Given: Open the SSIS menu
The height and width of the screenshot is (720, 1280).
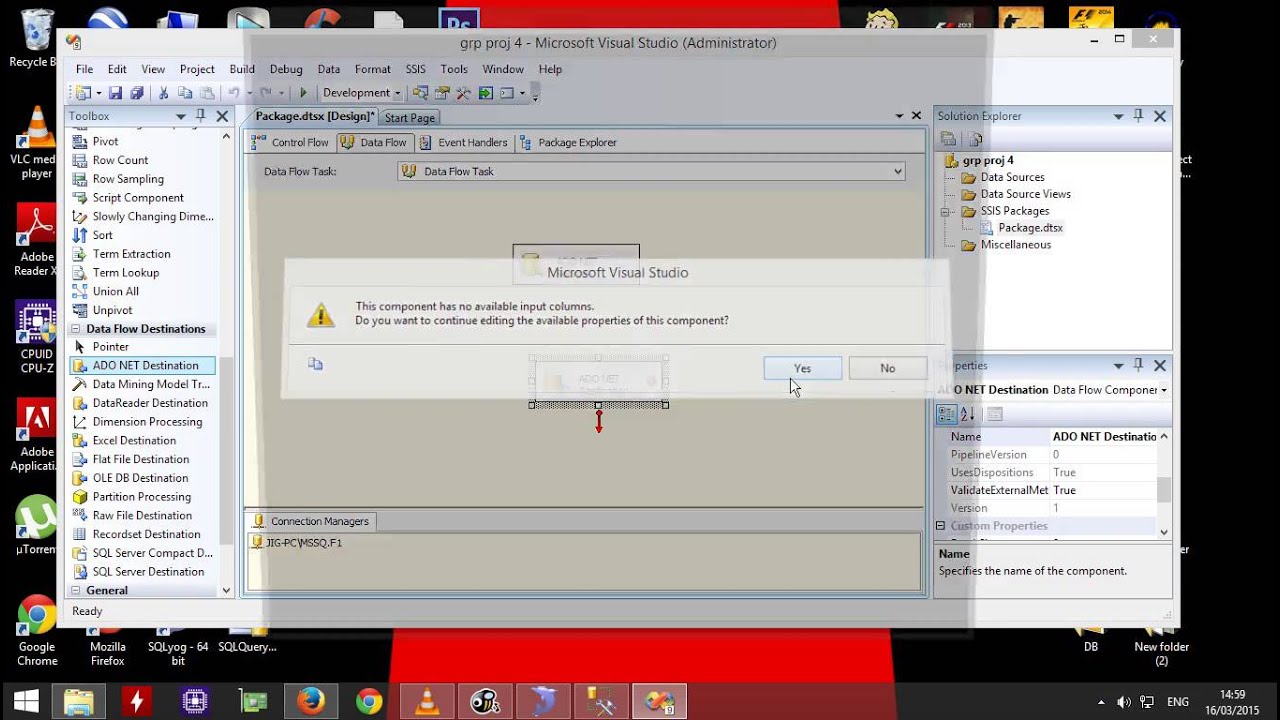Looking at the screenshot, I should (x=416, y=69).
